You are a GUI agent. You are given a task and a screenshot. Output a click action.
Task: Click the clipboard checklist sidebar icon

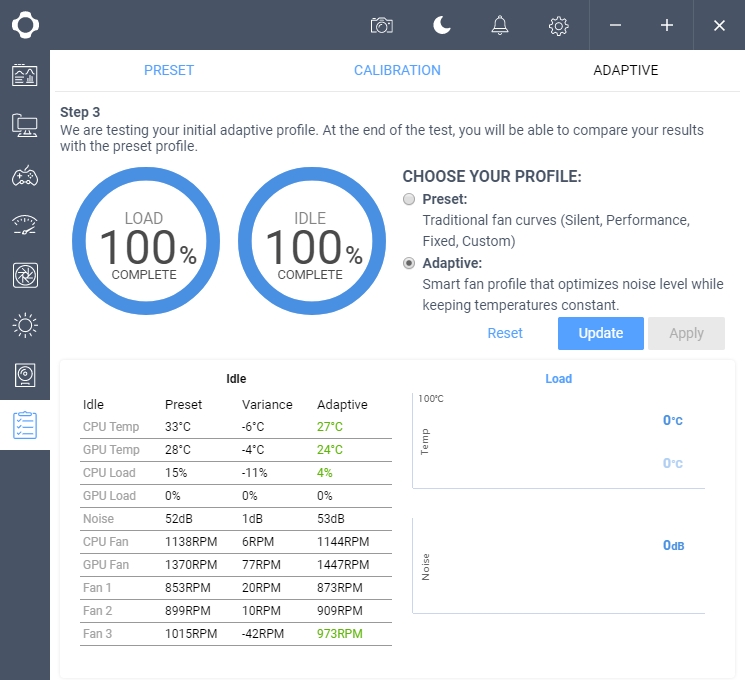point(25,425)
